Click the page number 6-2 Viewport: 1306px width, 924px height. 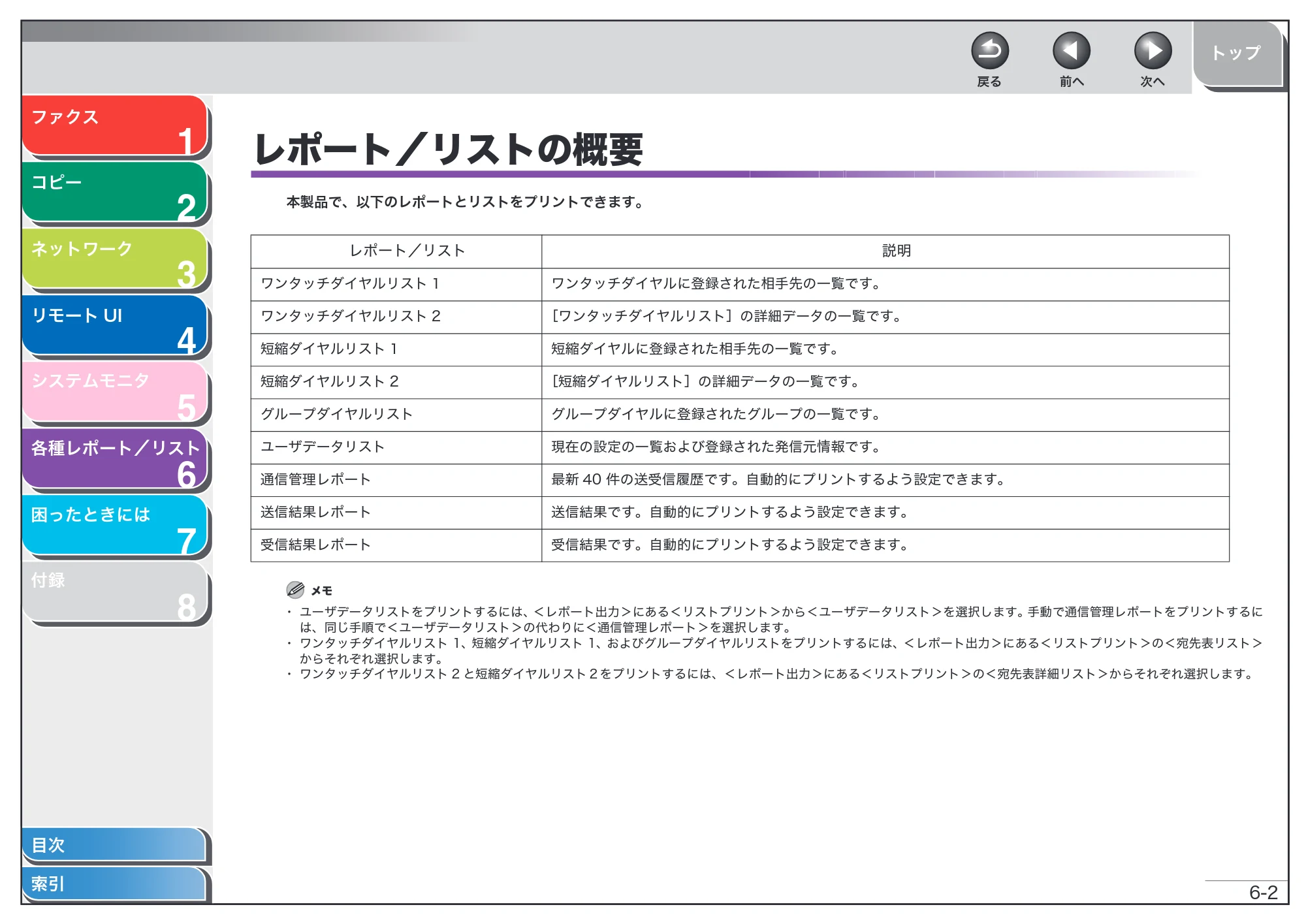(x=1263, y=893)
